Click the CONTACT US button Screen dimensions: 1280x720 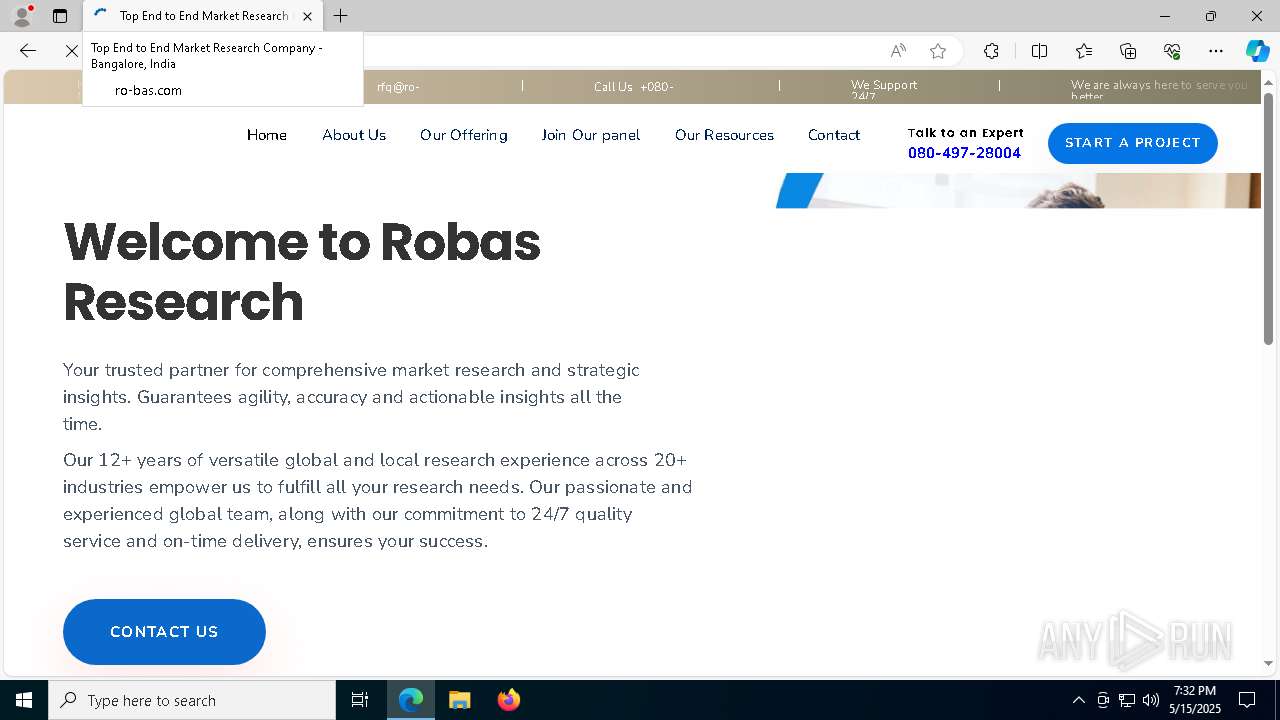point(164,632)
